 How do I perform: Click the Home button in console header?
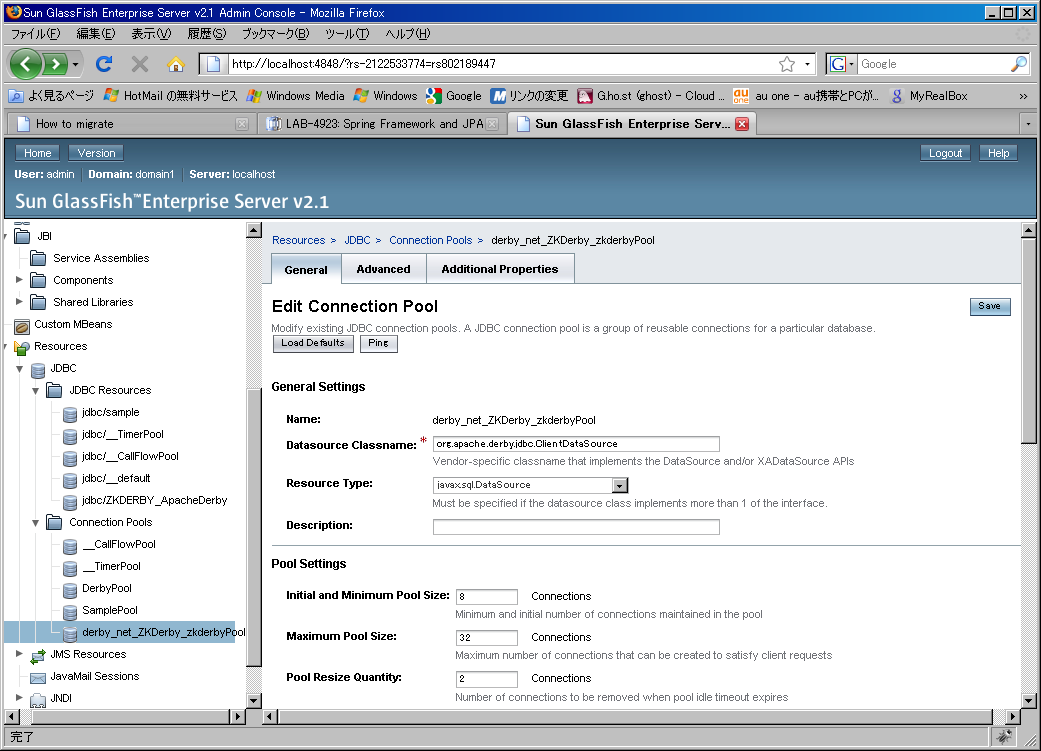tap(37, 153)
